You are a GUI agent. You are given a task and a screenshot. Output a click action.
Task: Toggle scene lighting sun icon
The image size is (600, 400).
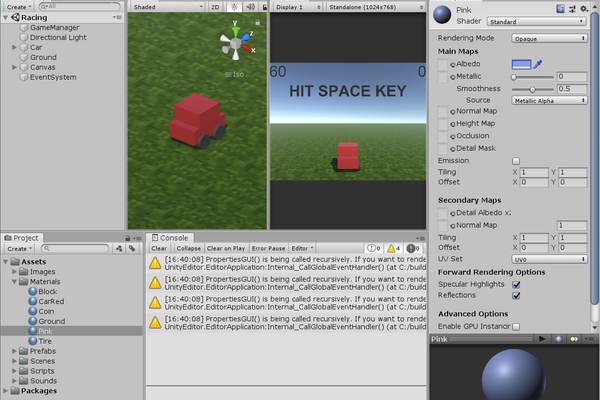tap(235, 7)
